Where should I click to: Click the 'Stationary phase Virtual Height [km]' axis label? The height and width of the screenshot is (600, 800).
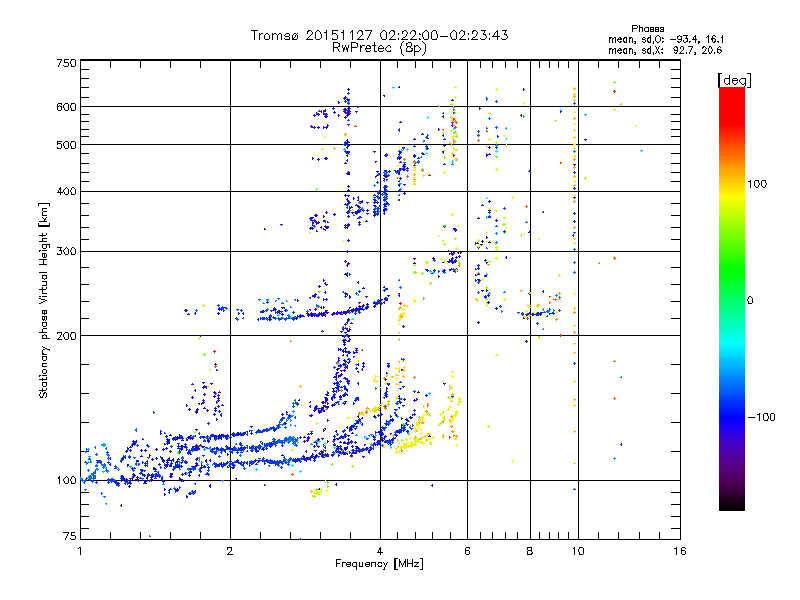[43, 300]
